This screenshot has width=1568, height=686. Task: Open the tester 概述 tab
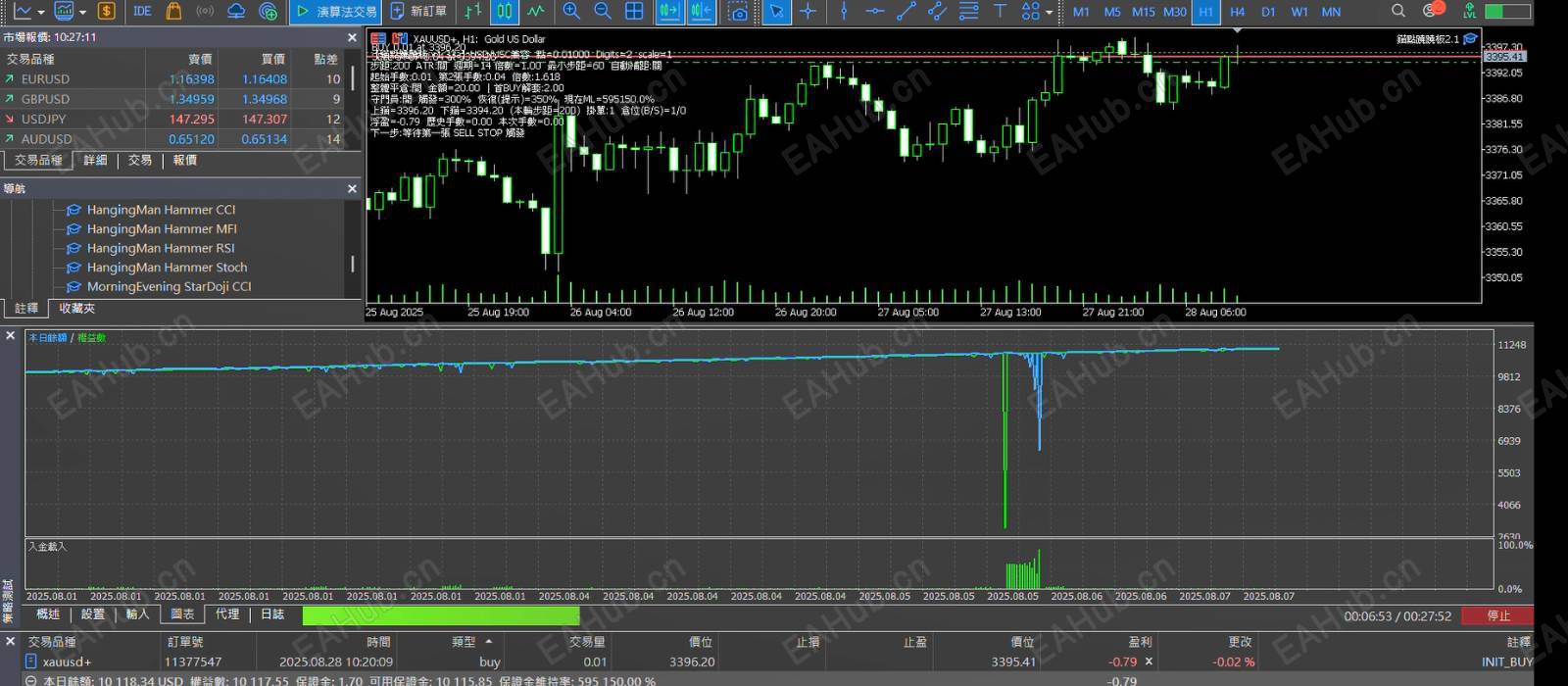pyautogui.click(x=48, y=614)
